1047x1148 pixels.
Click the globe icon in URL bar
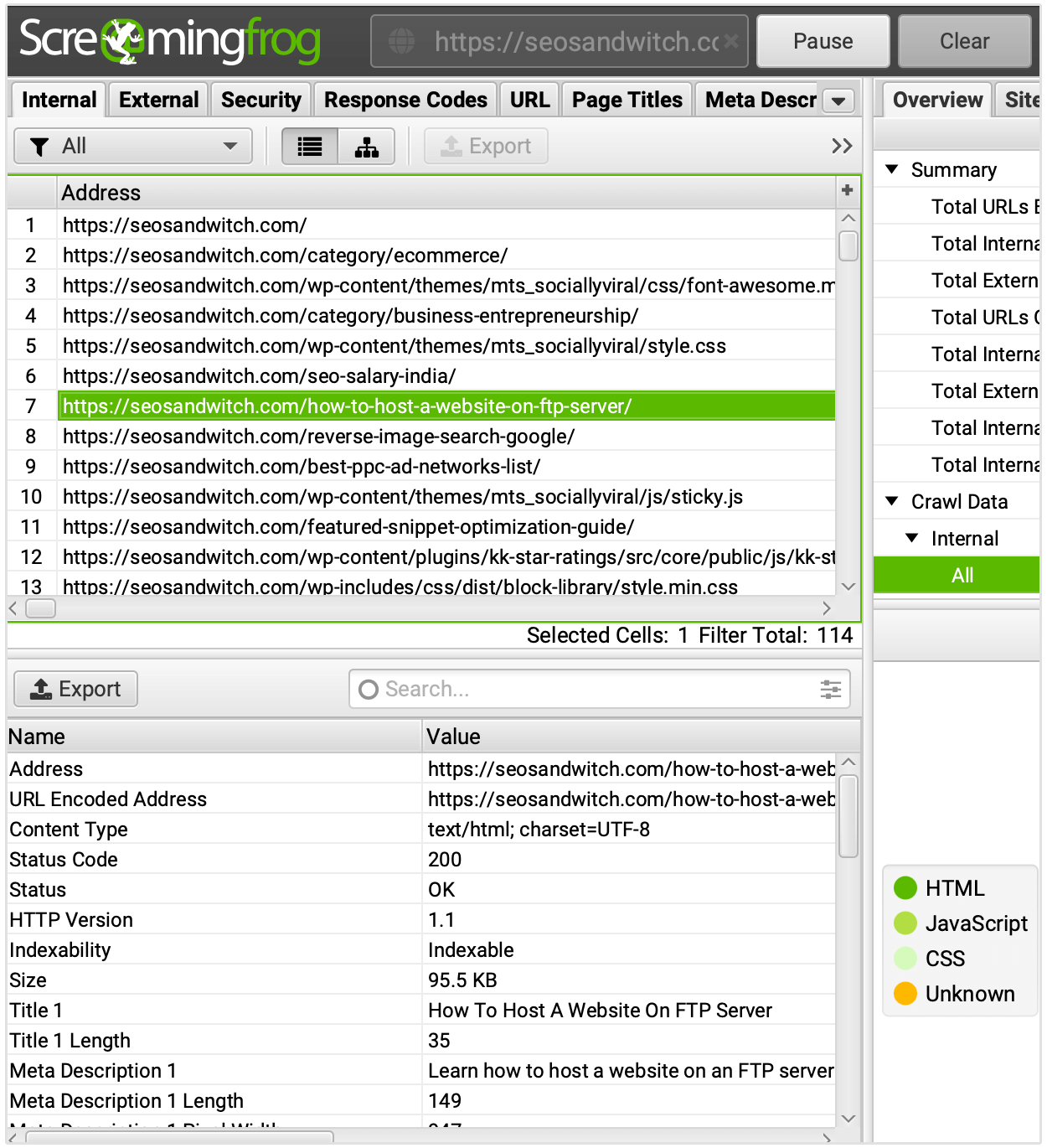[402, 41]
